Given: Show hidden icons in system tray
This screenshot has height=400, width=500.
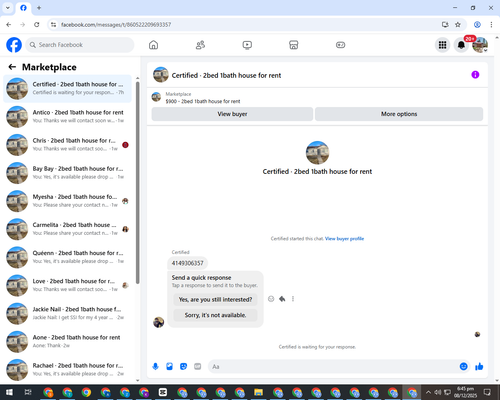Looking at the screenshot, I should (428, 392).
